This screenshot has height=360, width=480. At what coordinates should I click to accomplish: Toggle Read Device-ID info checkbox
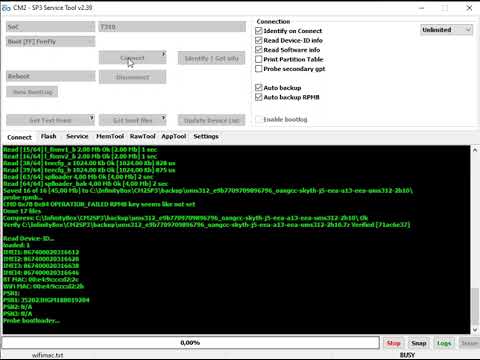[259, 40]
